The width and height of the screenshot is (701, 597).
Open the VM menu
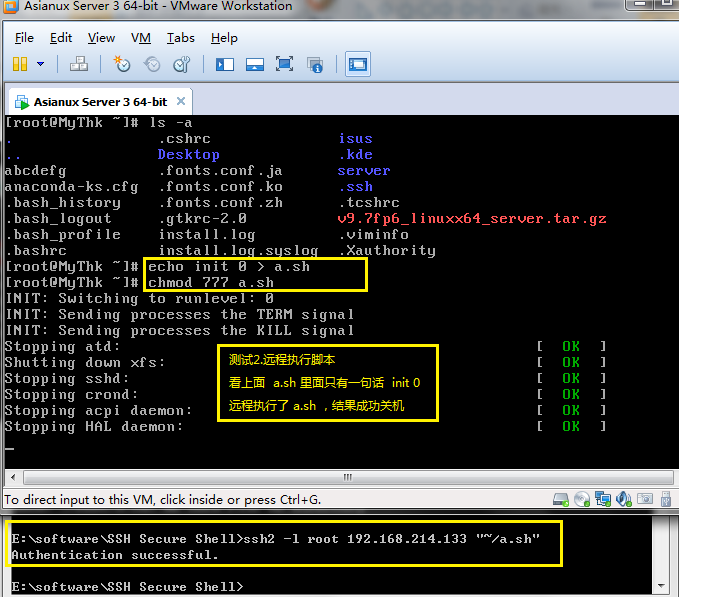coord(141,38)
